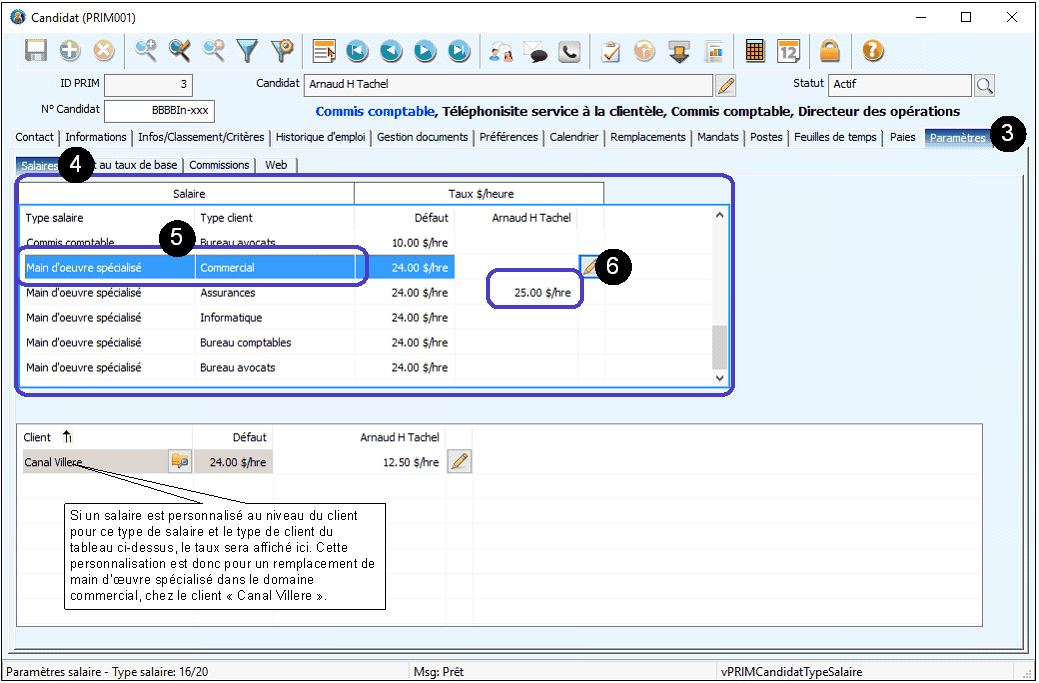
Task: Click the phone icon in toolbar
Action: tap(569, 51)
